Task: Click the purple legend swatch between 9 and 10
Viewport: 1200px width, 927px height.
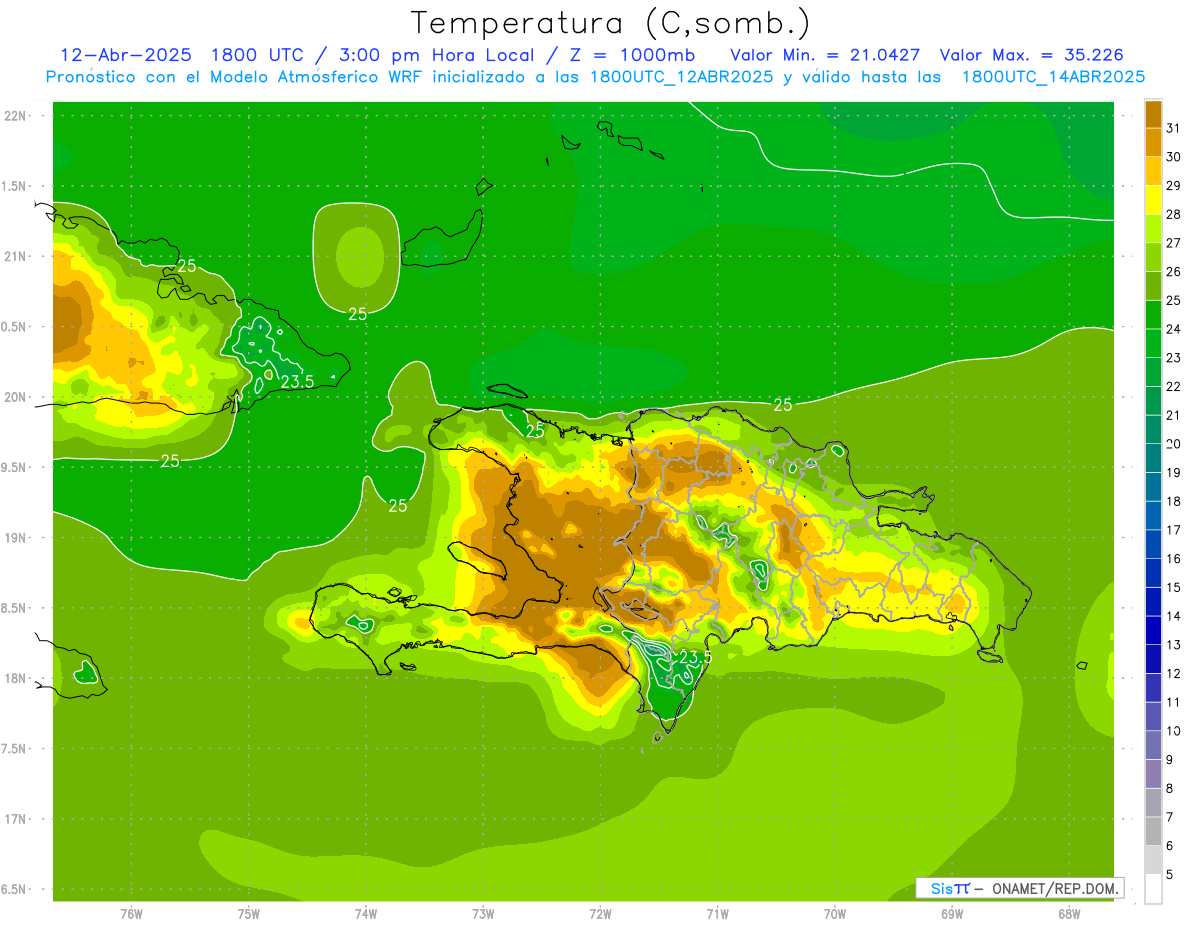Action: (1153, 746)
